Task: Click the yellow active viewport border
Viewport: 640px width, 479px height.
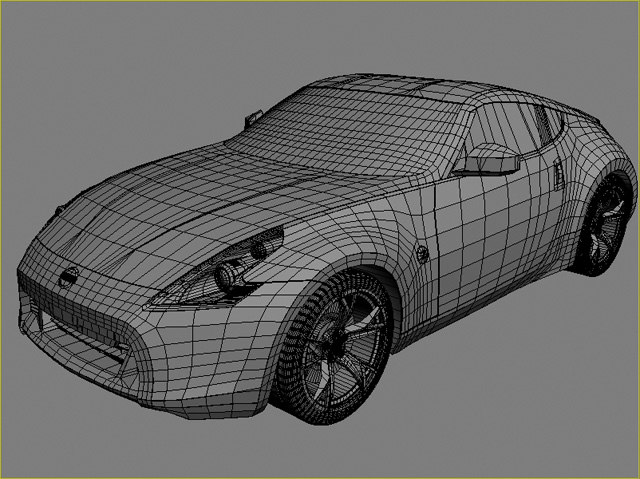Action: tap(320, 1)
